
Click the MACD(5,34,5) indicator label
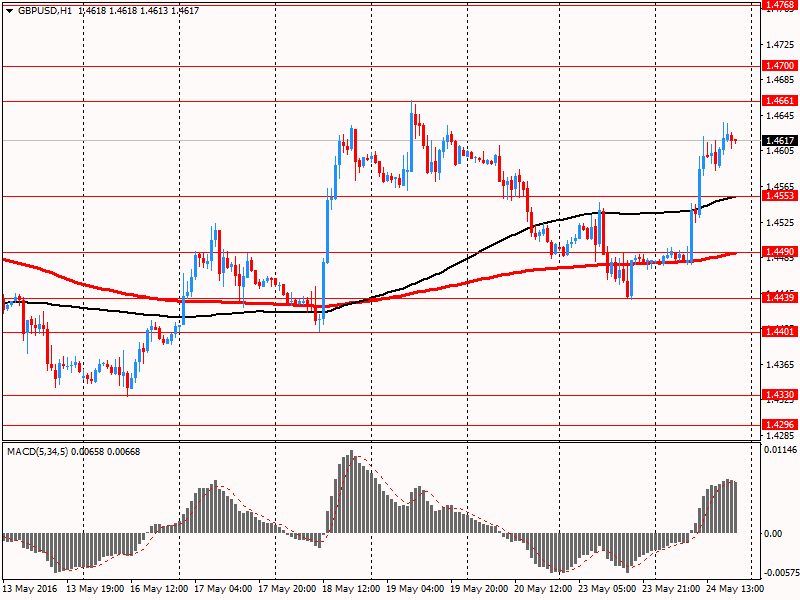(38, 452)
